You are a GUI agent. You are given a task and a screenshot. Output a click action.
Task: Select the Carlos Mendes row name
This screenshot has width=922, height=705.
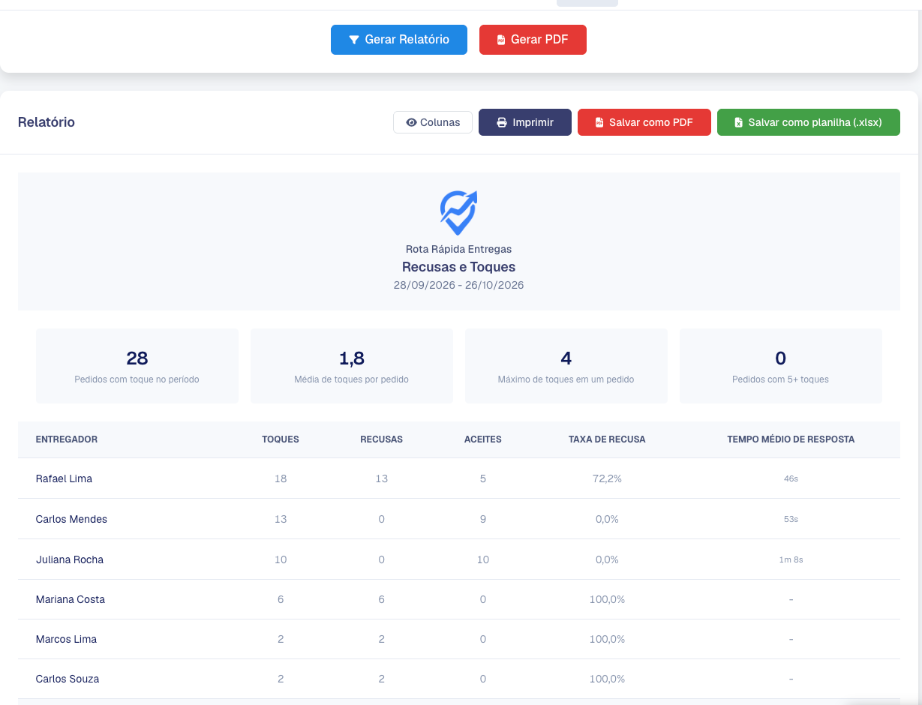coord(71,519)
